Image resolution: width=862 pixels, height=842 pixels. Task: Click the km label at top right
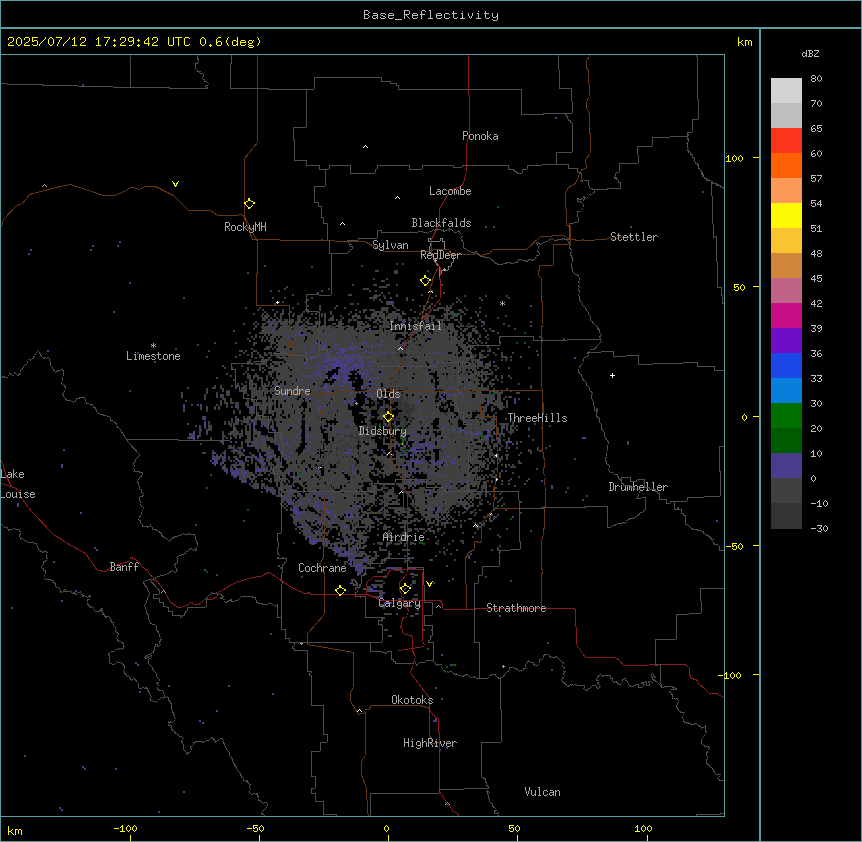744,42
